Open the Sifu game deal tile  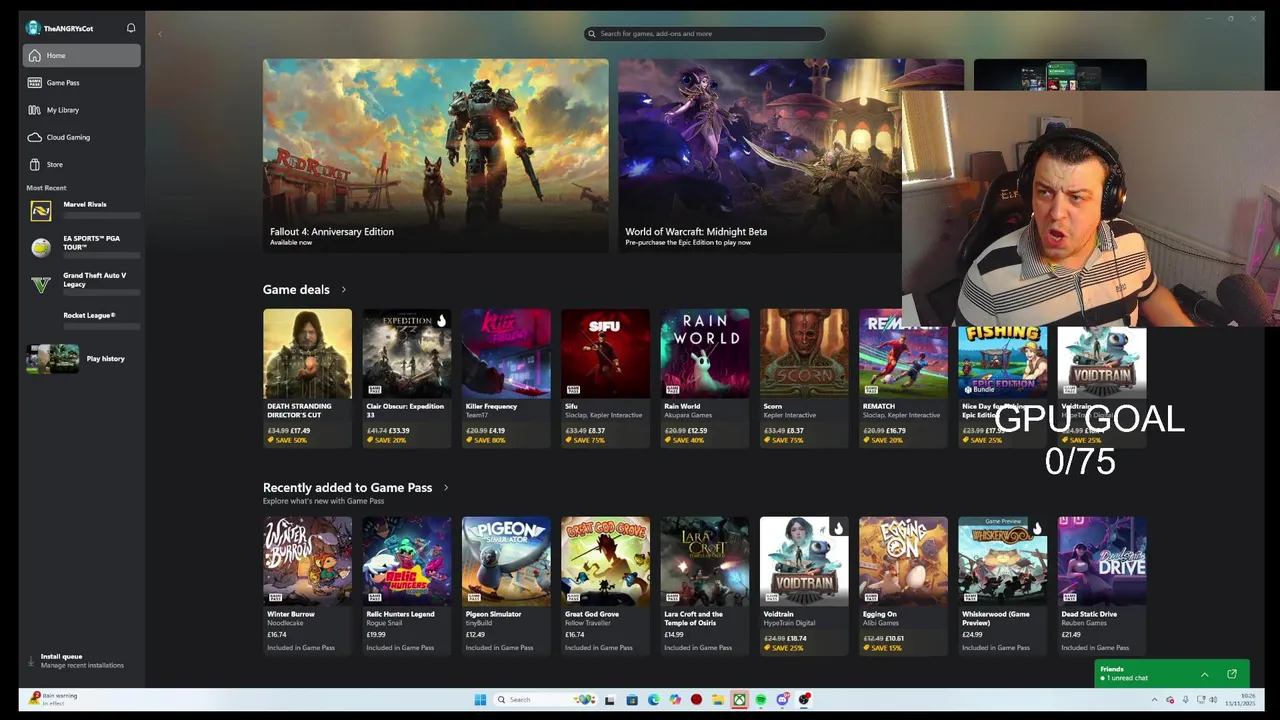[605, 378]
